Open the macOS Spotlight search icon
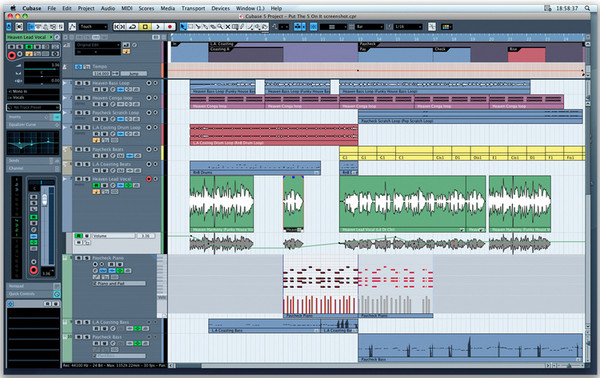Image resolution: width=600 pixels, height=378 pixels. pos(587,8)
